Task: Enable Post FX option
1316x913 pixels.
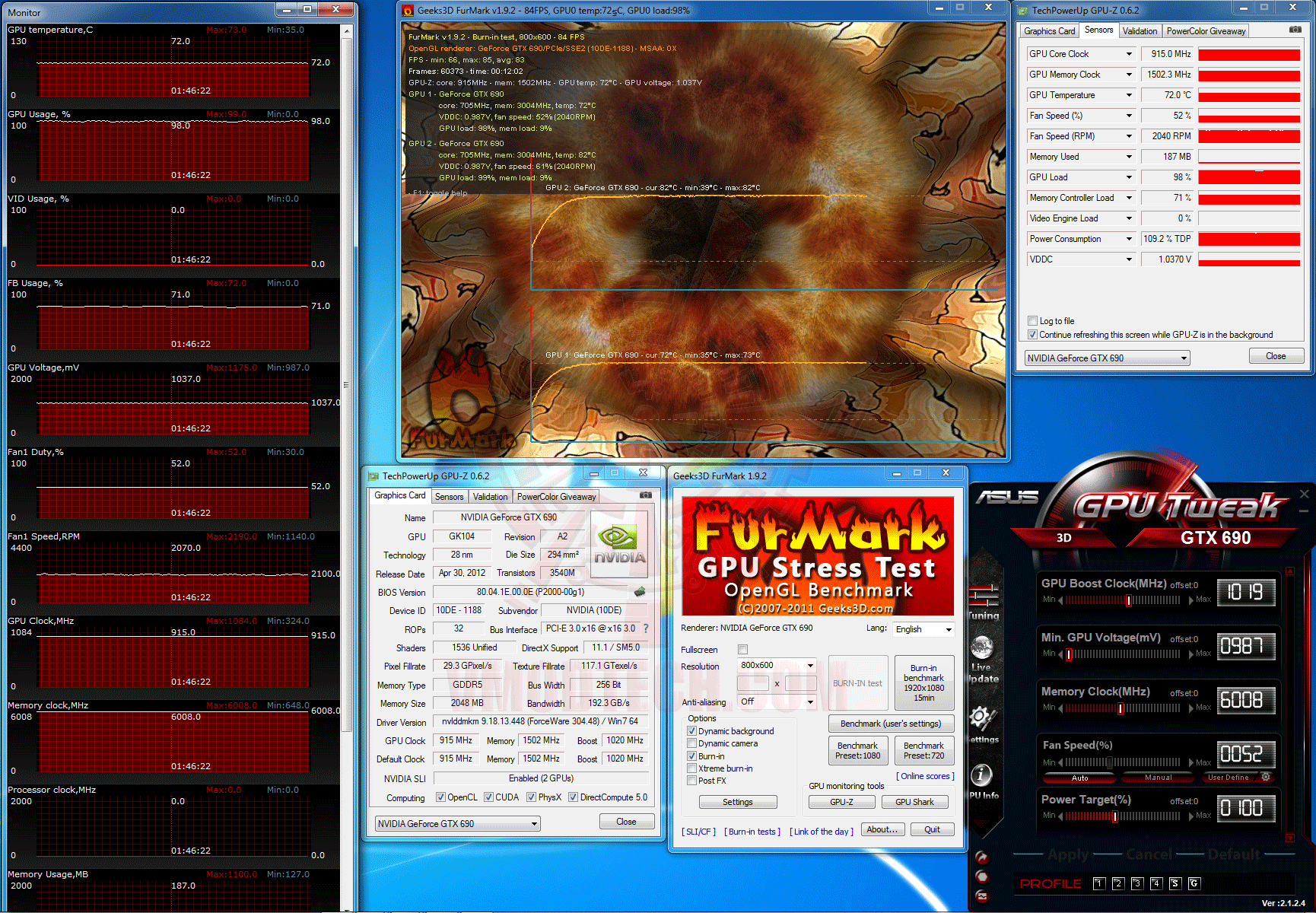Action: [691, 781]
